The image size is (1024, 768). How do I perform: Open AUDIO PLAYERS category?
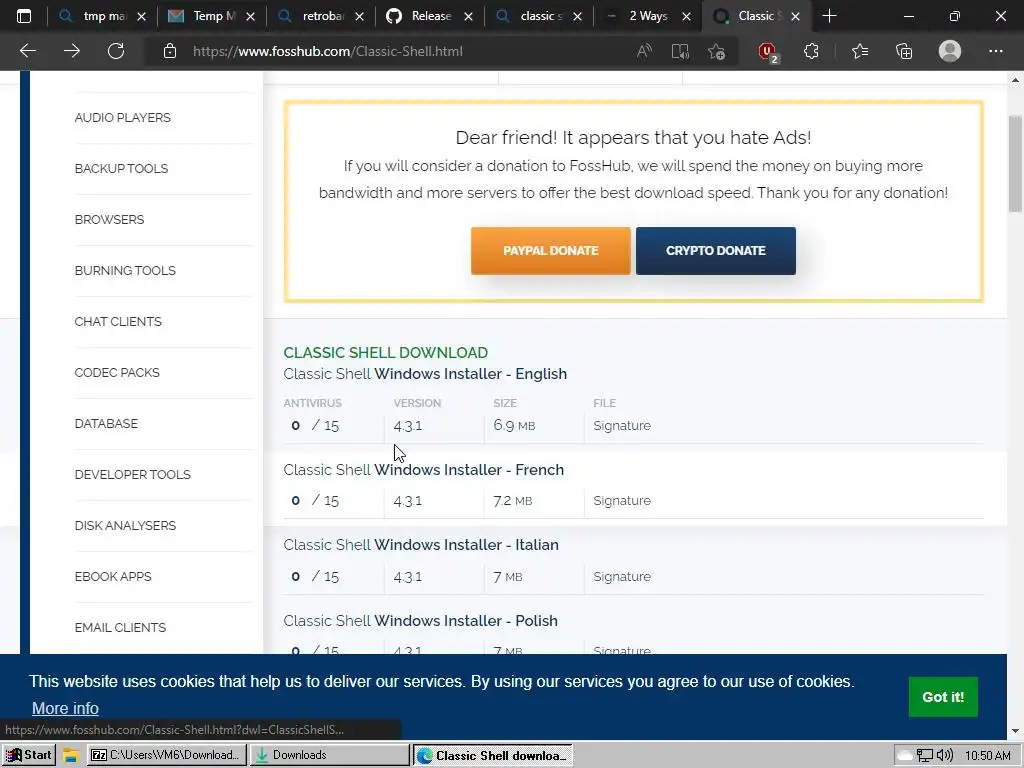point(123,118)
